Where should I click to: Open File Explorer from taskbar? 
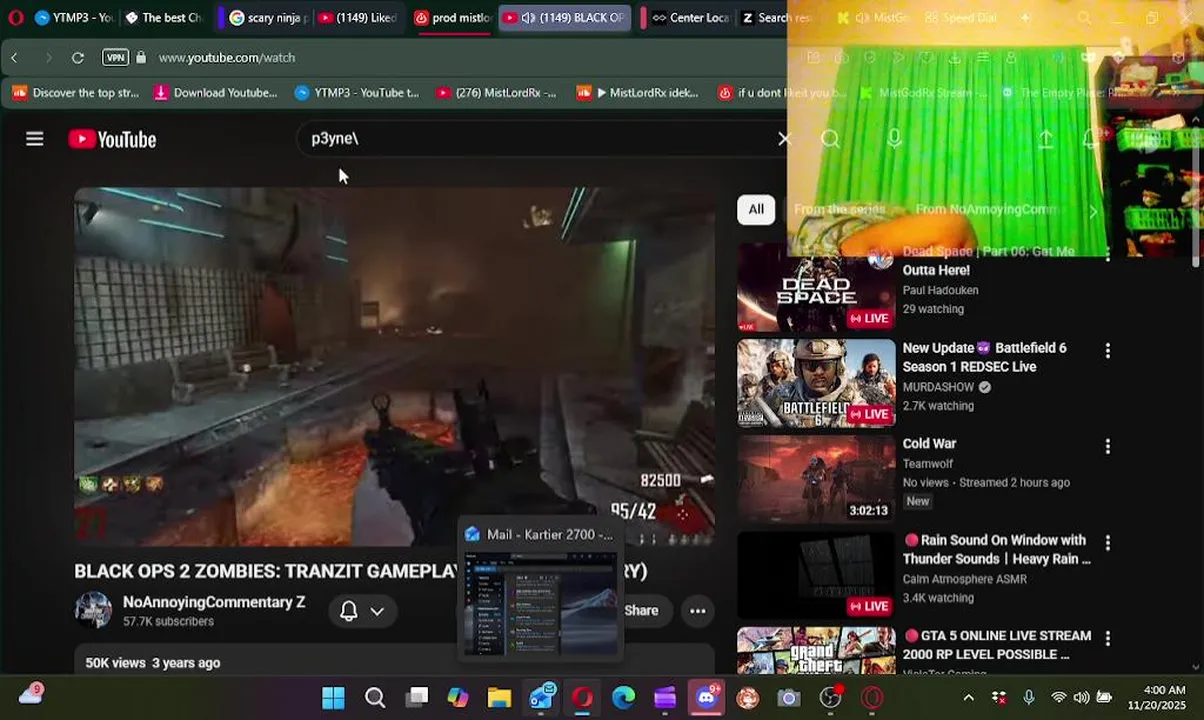[499, 697]
